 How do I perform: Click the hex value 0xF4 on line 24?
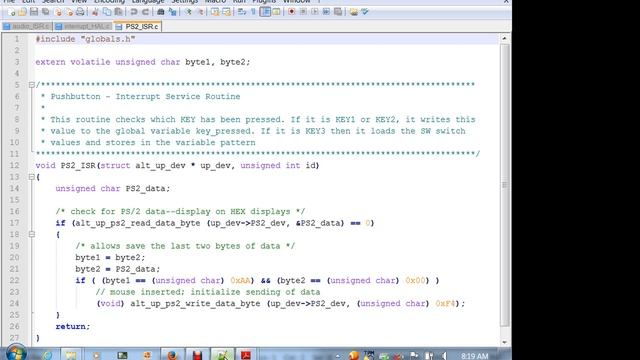(445, 303)
